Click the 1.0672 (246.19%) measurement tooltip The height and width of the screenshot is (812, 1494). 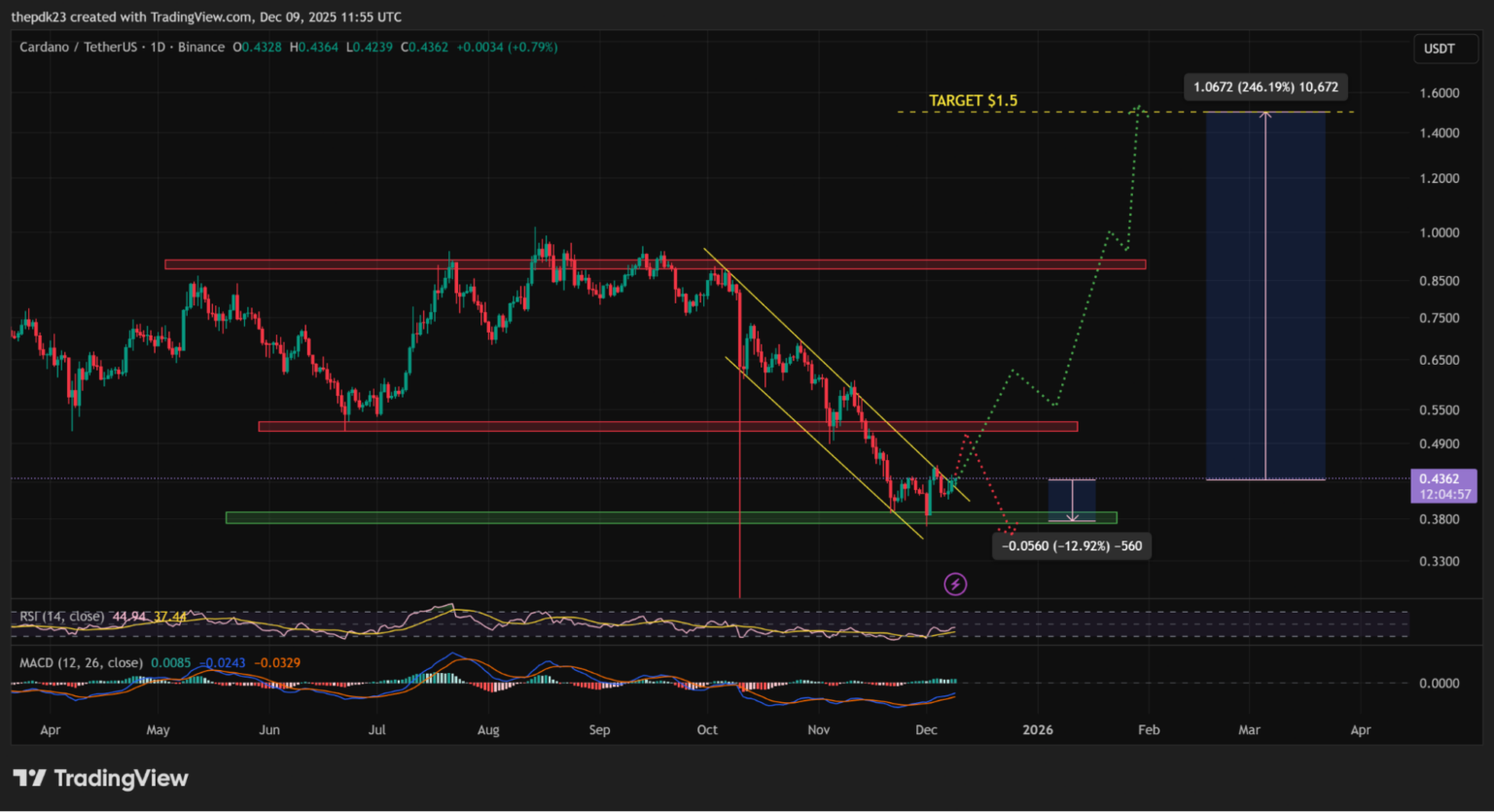pyautogui.click(x=1265, y=87)
